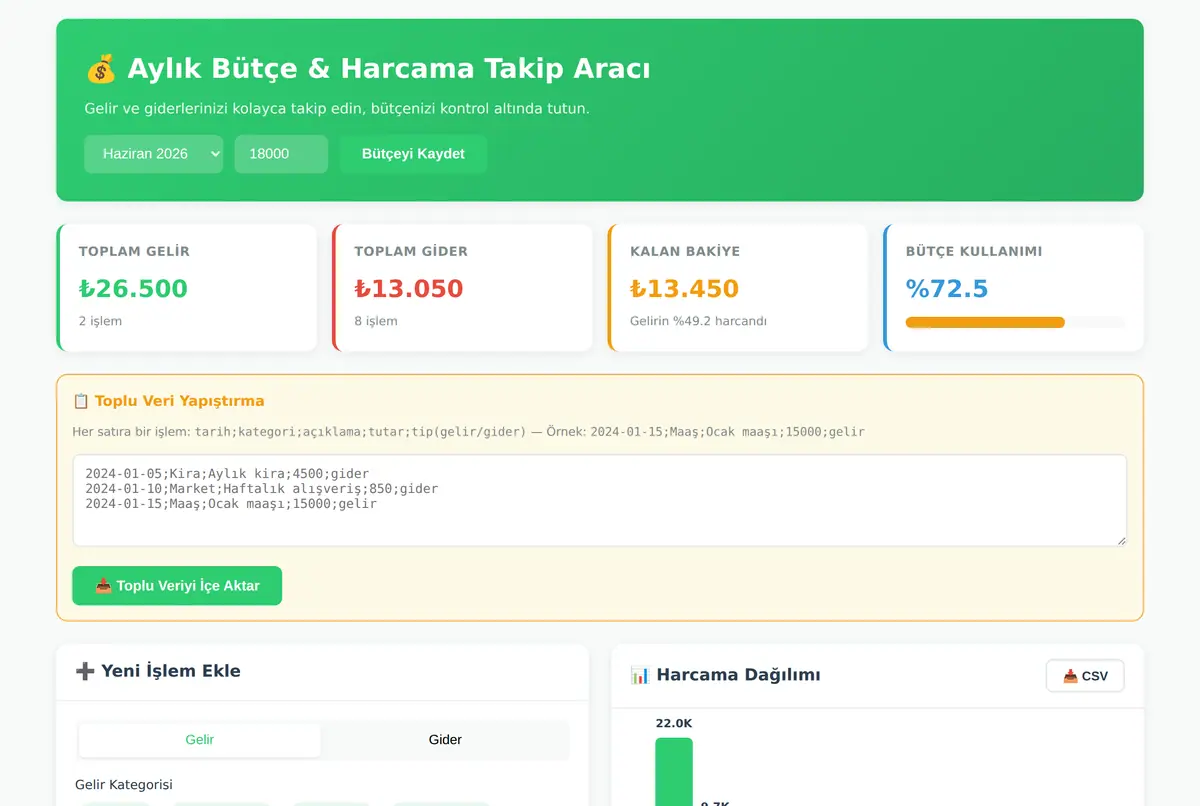This screenshot has height=806, width=1200.
Task: Click the Bütçe Kullanımı card title
Action: [x=974, y=251]
